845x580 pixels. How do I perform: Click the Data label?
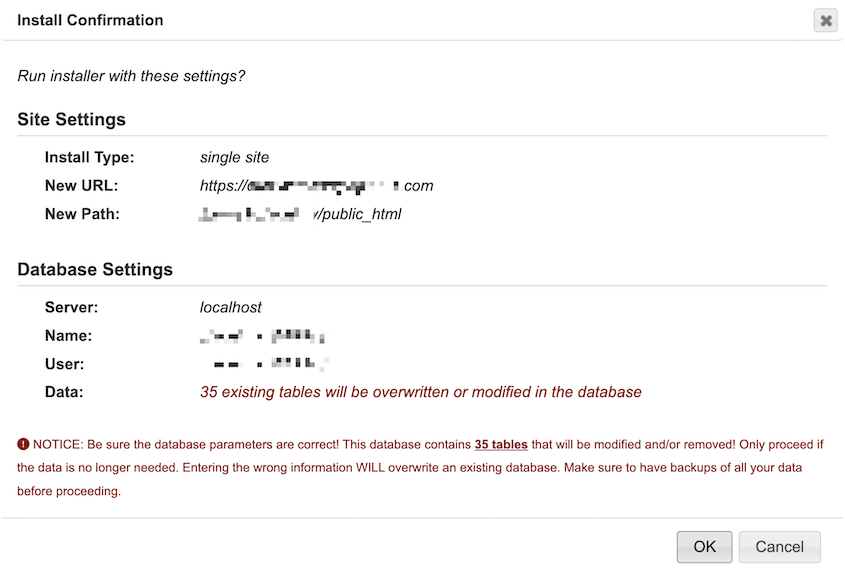(x=64, y=392)
